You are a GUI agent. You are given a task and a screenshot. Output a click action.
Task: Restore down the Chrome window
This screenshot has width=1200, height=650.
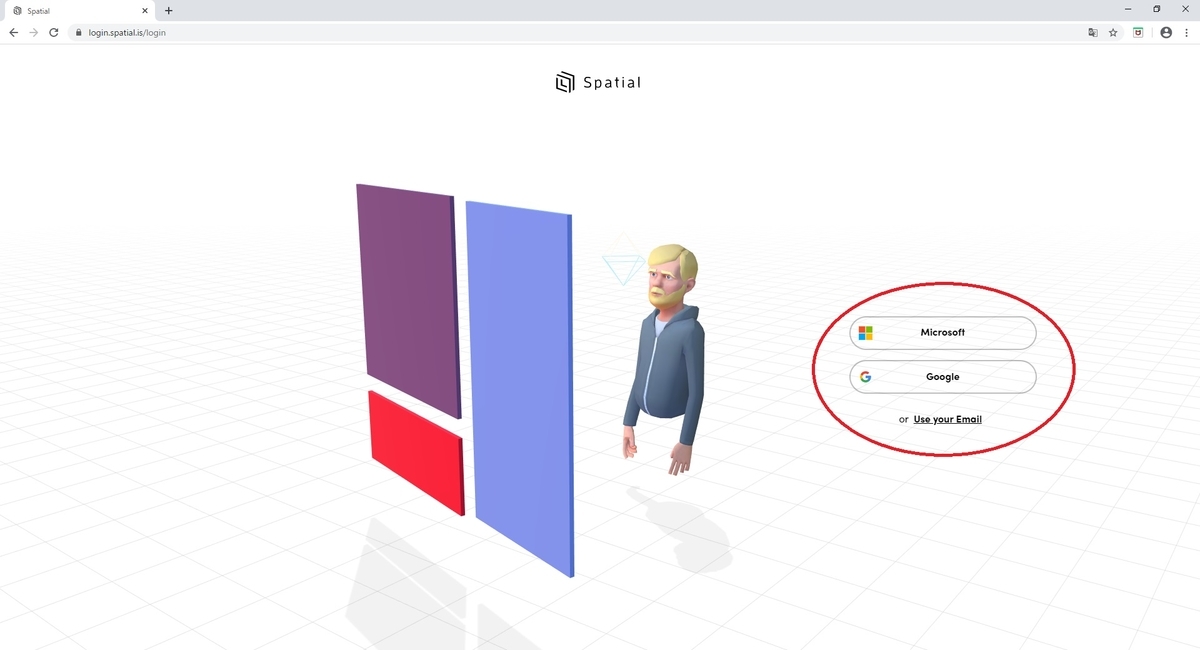tap(1157, 9)
